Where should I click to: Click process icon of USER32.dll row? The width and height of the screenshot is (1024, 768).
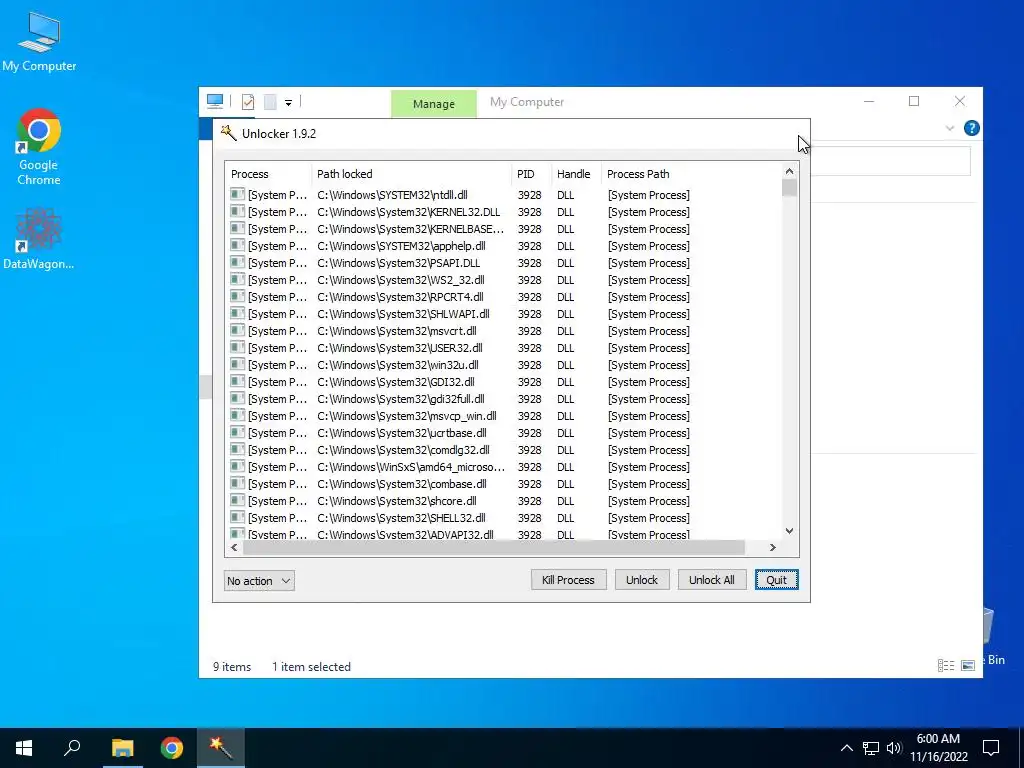(237, 347)
